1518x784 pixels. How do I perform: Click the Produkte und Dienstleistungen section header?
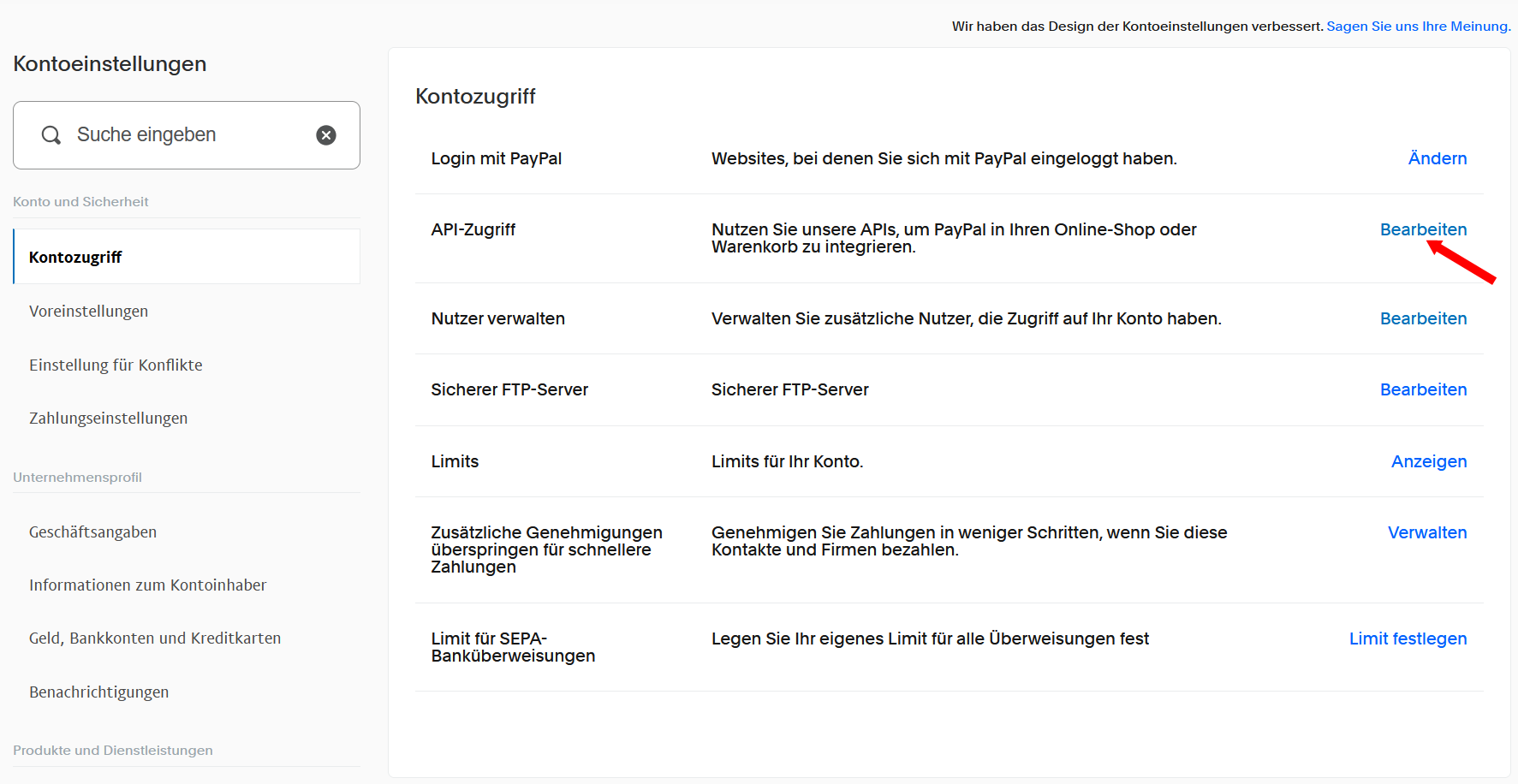(x=113, y=750)
